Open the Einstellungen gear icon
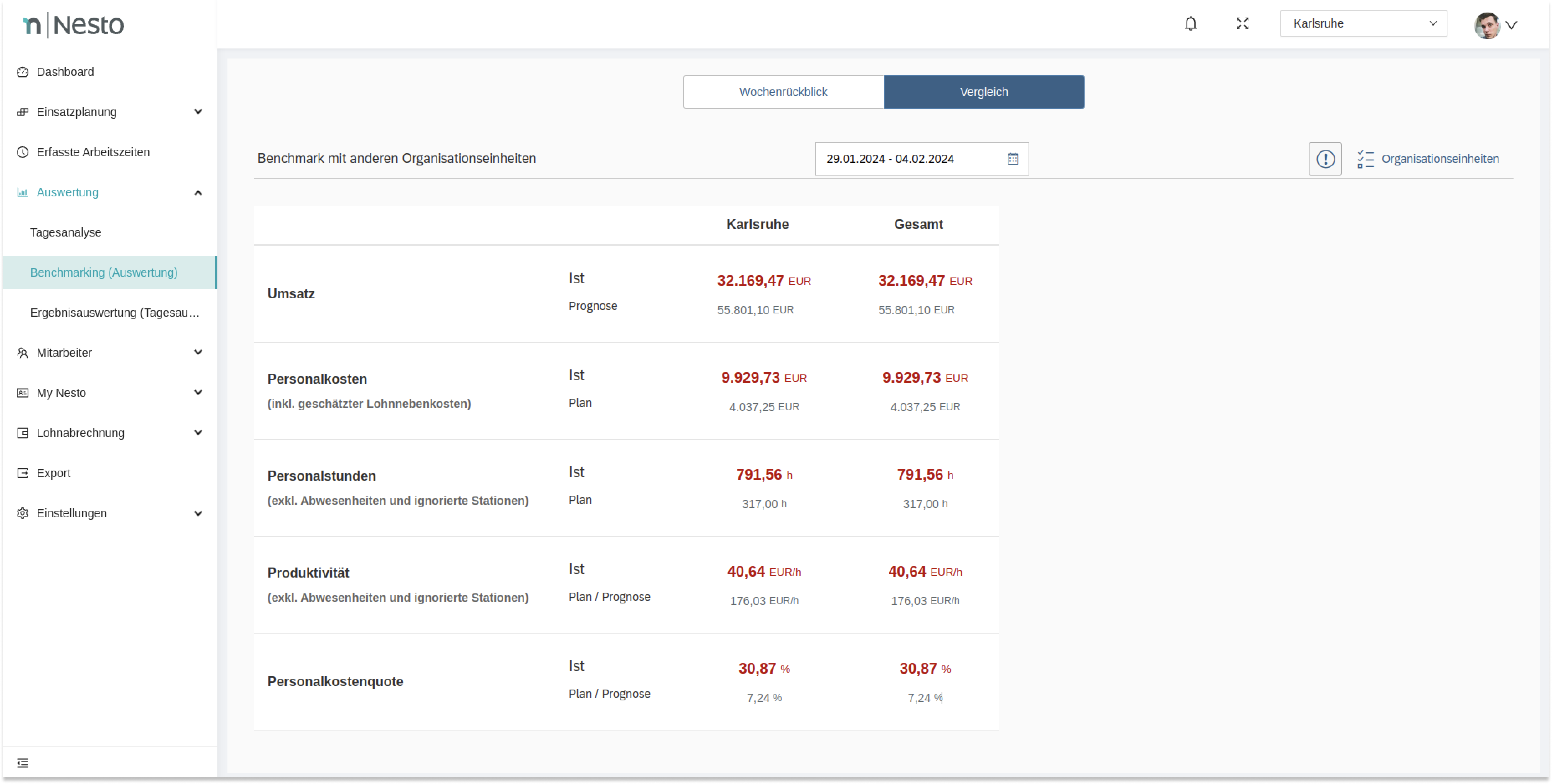The height and width of the screenshot is (784, 1552). (22, 513)
